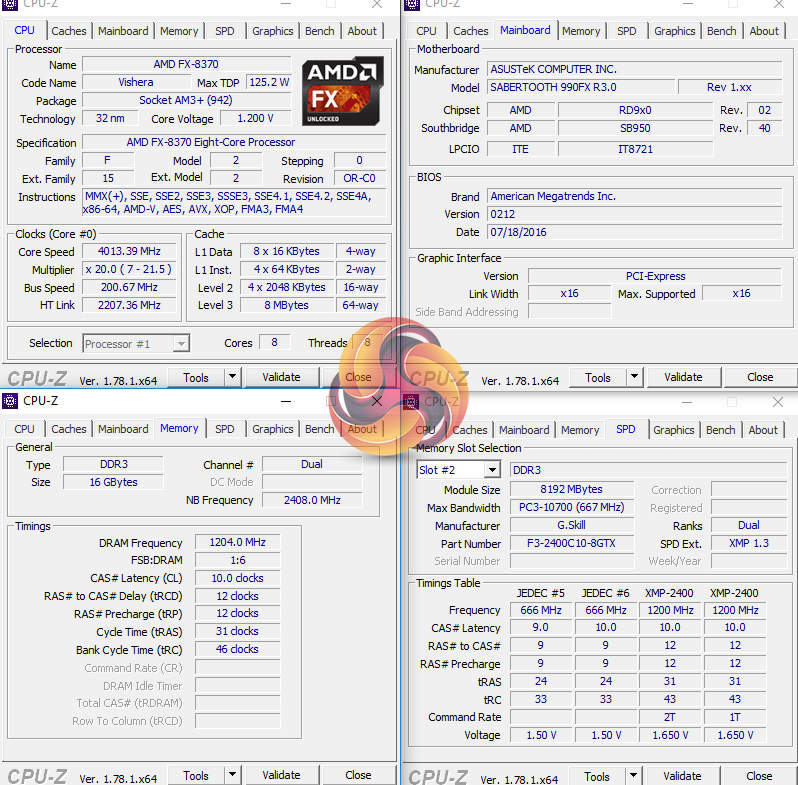
Task: Open Mainboard tab in Memory window
Action: (x=123, y=429)
